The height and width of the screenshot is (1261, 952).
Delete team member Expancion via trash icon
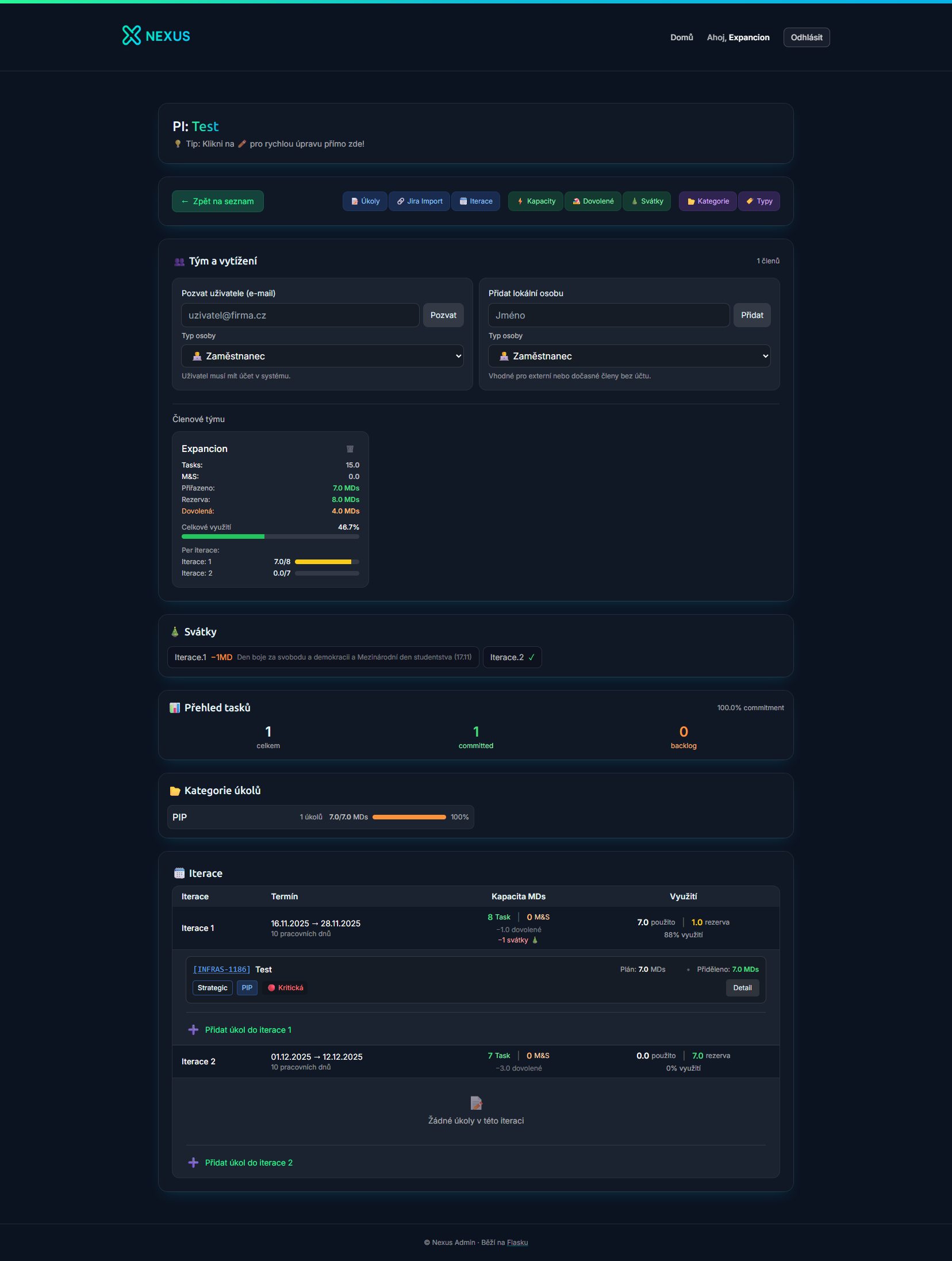pos(350,449)
